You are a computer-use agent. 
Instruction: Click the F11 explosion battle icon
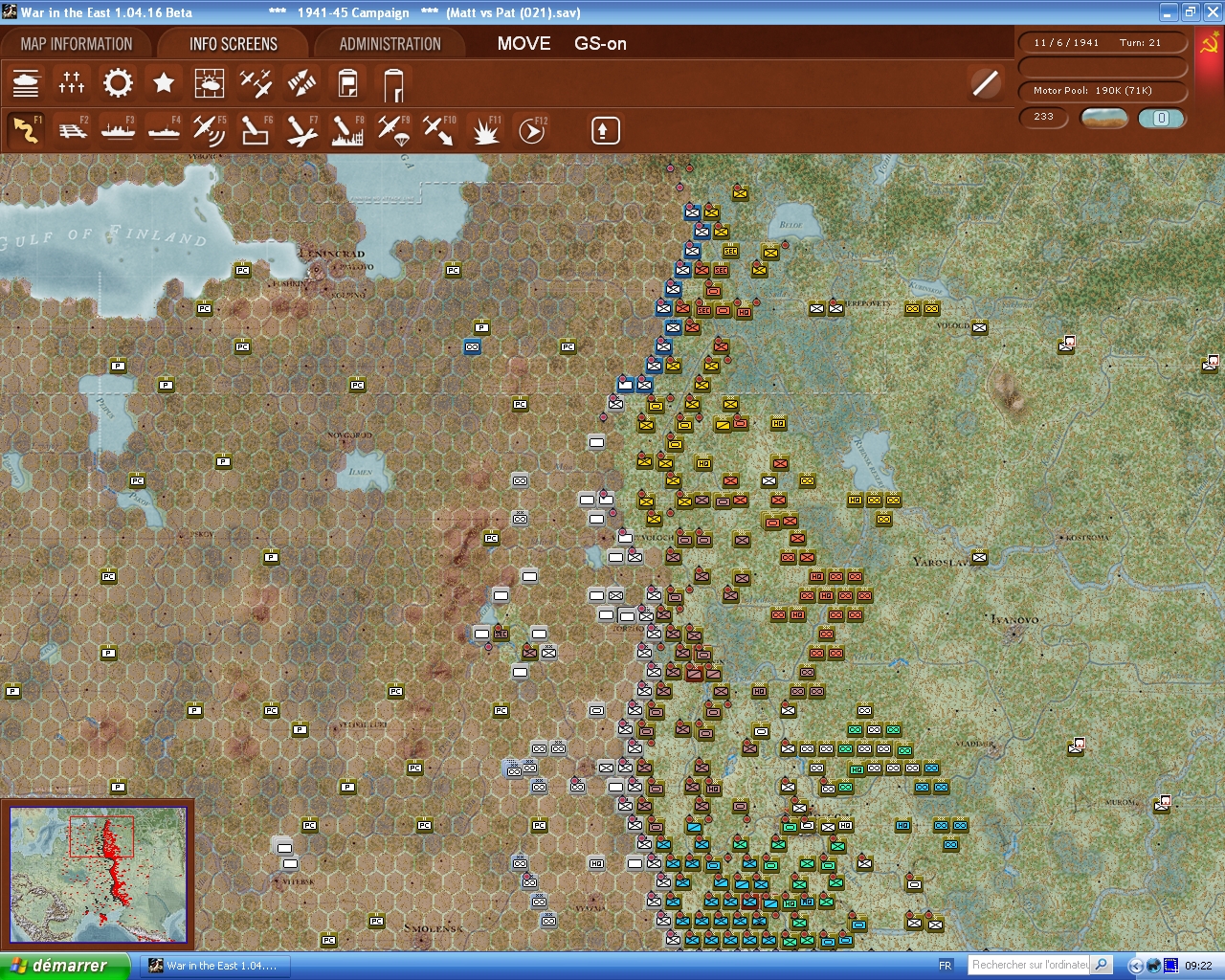tap(485, 130)
